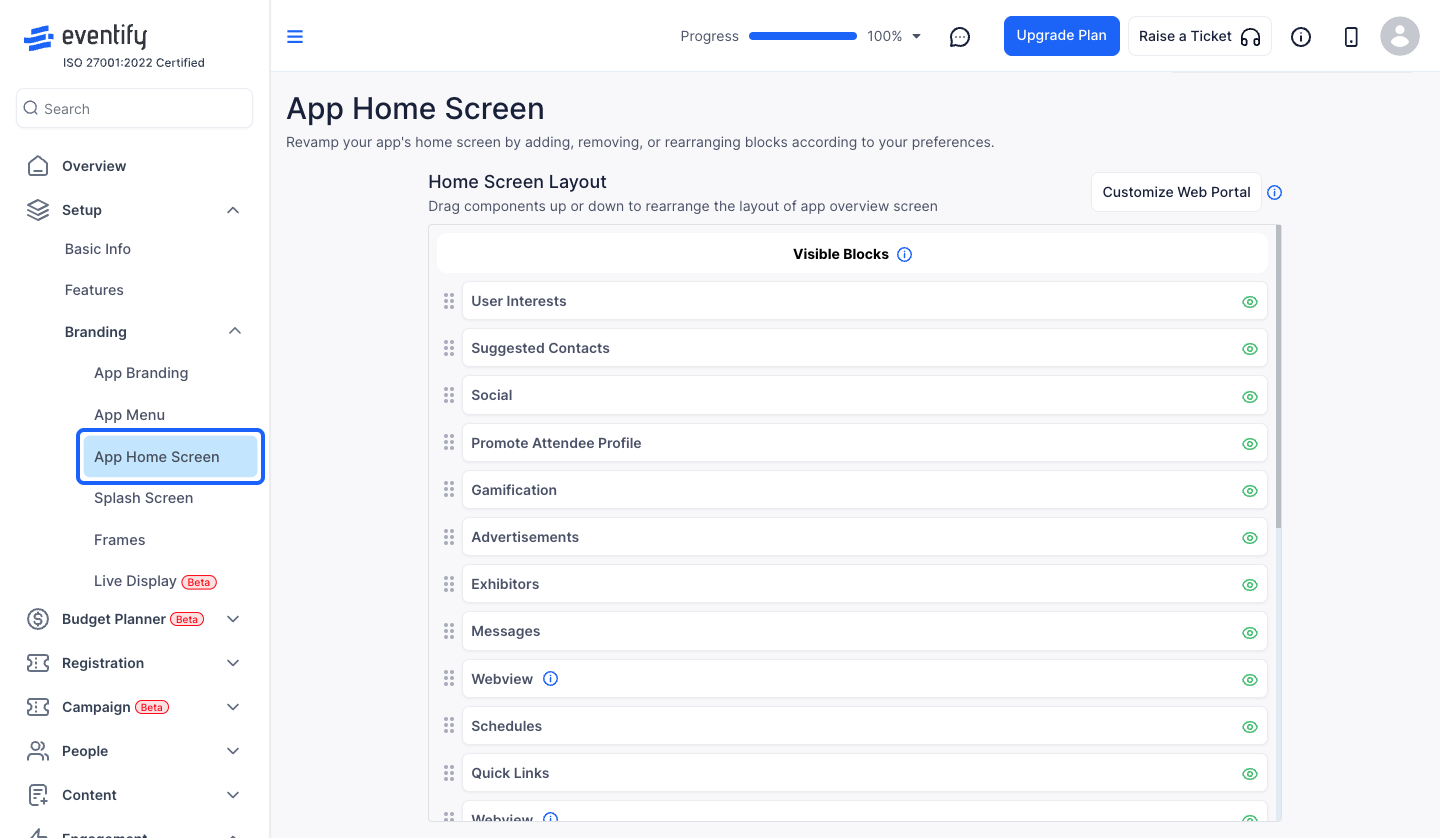Toggle the Exhibitors eye icon
This screenshot has width=1440, height=838.
(1249, 585)
